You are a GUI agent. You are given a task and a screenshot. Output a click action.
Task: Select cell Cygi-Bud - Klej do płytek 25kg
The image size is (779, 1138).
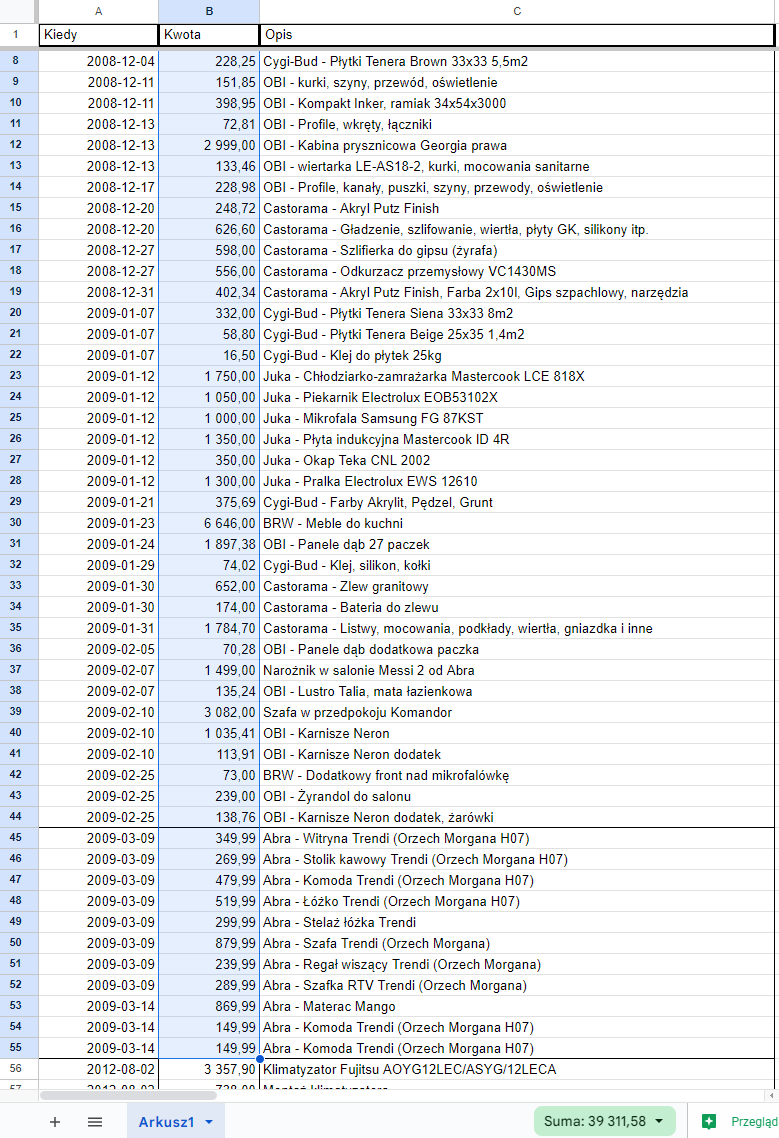pyautogui.click(x=517, y=356)
